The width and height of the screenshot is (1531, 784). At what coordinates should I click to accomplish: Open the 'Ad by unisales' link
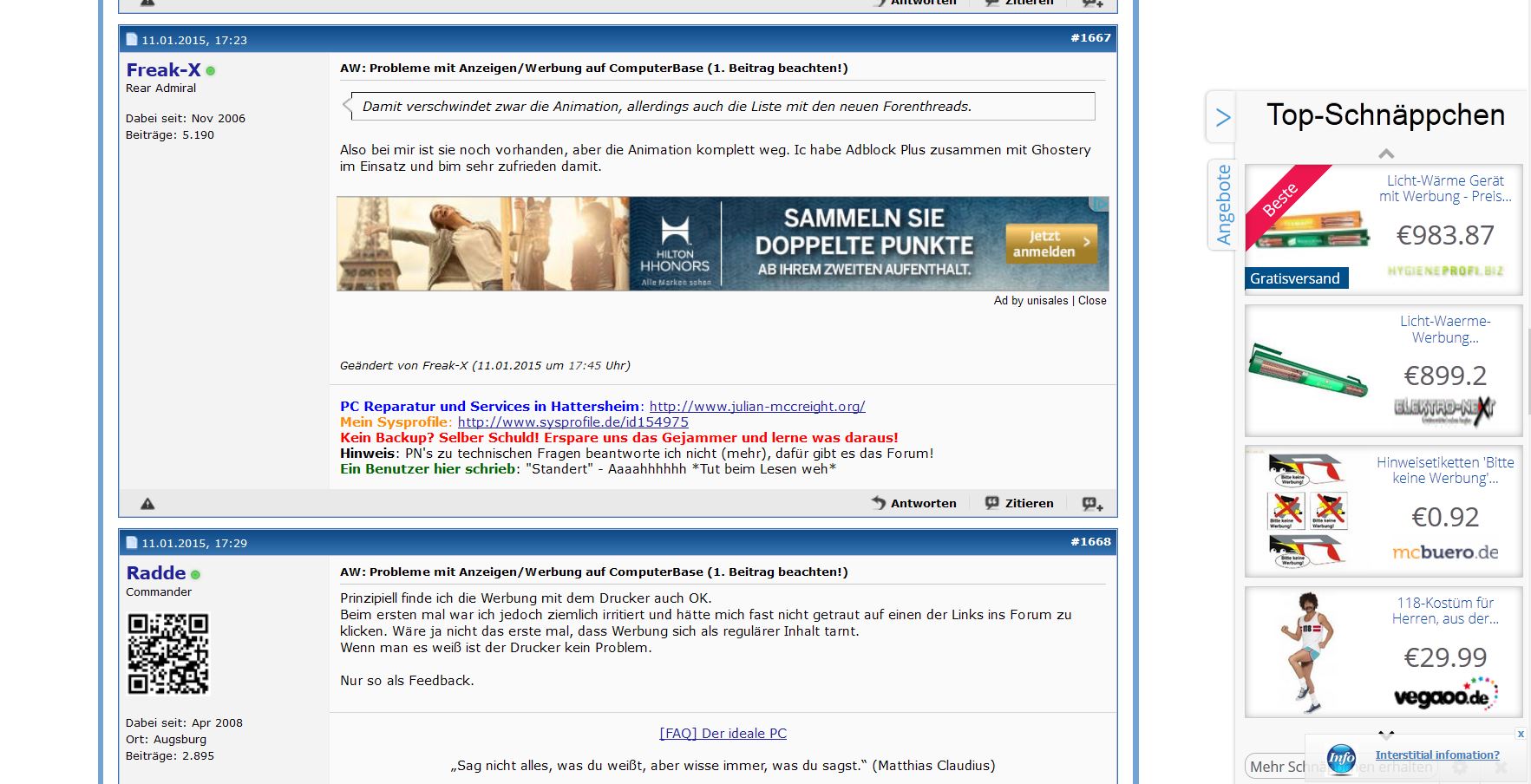pos(1030,301)
